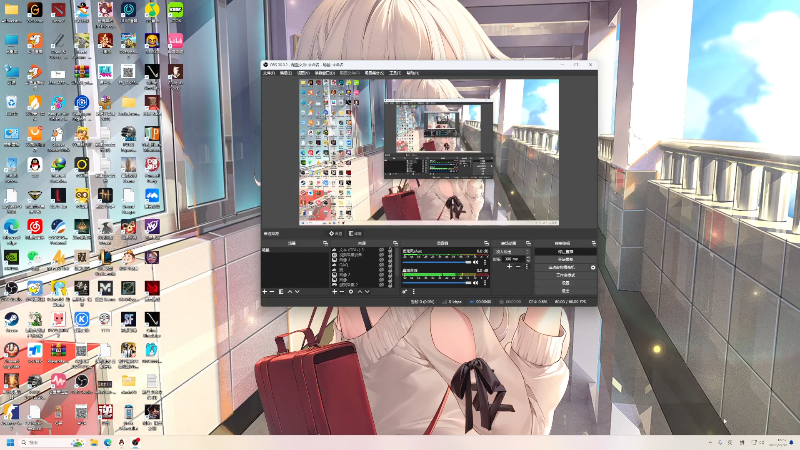
Task: Open the View menu in OBS
Action: [304, 73]
